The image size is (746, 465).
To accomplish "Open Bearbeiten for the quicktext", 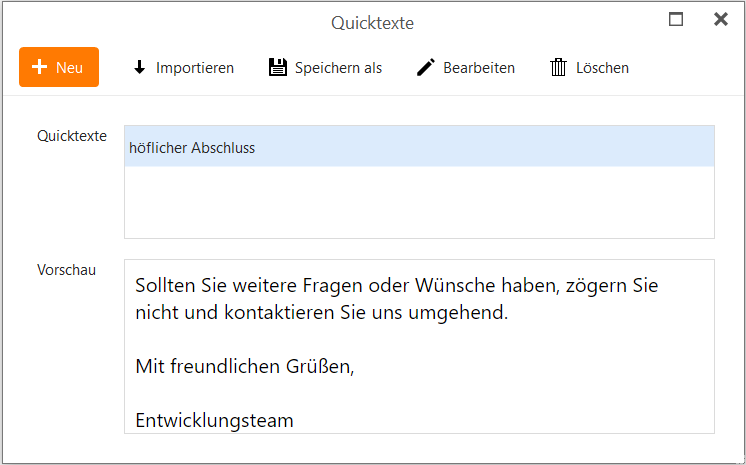I will click(479, 68).
